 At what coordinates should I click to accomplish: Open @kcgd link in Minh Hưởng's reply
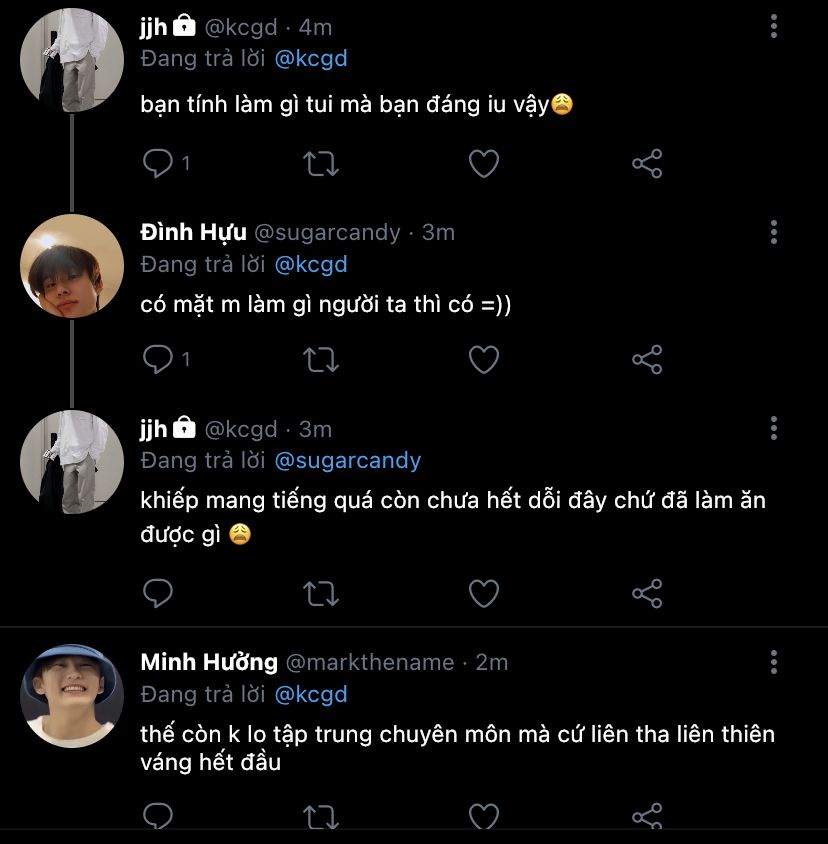click(310, 693)
